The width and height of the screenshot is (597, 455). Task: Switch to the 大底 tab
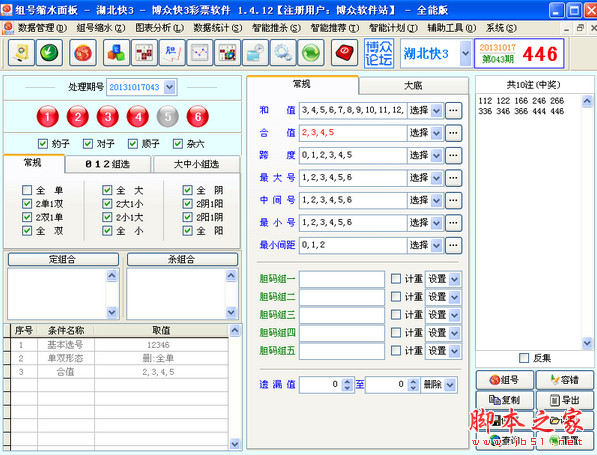point(413,86)
